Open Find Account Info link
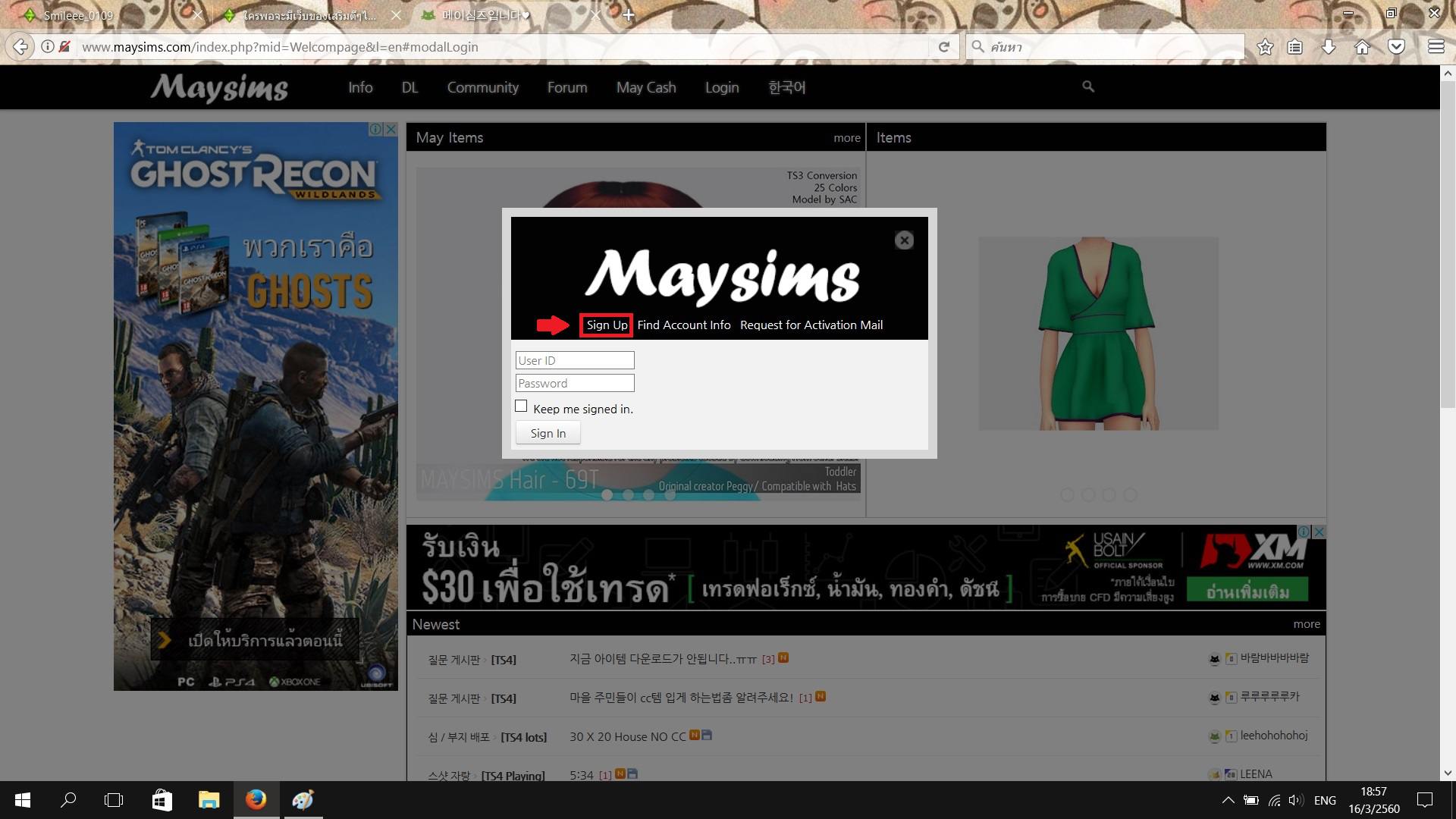Image resolution: width=1456 pixels, height=819 pixels. [684, 325]
